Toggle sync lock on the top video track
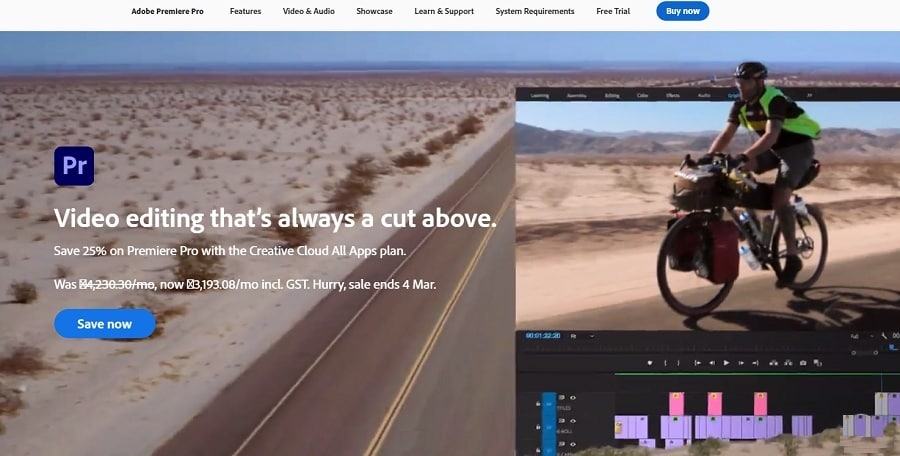 click(x=561, y=397)
